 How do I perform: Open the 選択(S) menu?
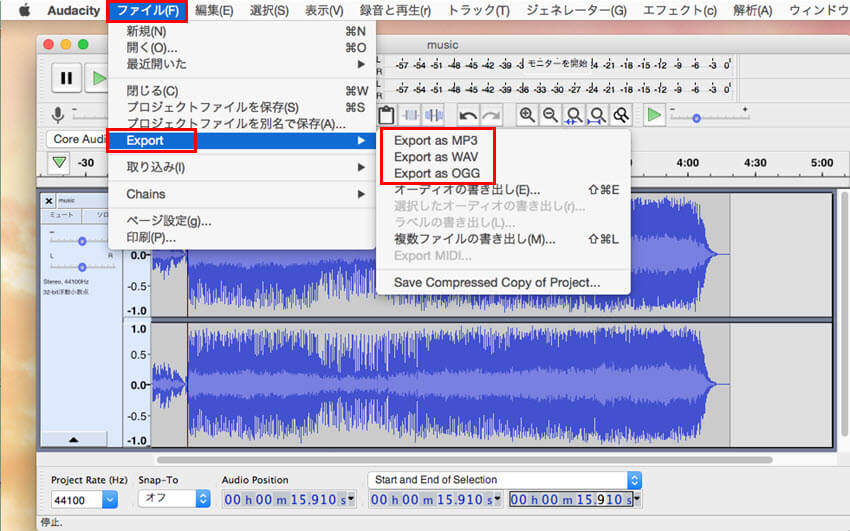(x=269, y=10)
